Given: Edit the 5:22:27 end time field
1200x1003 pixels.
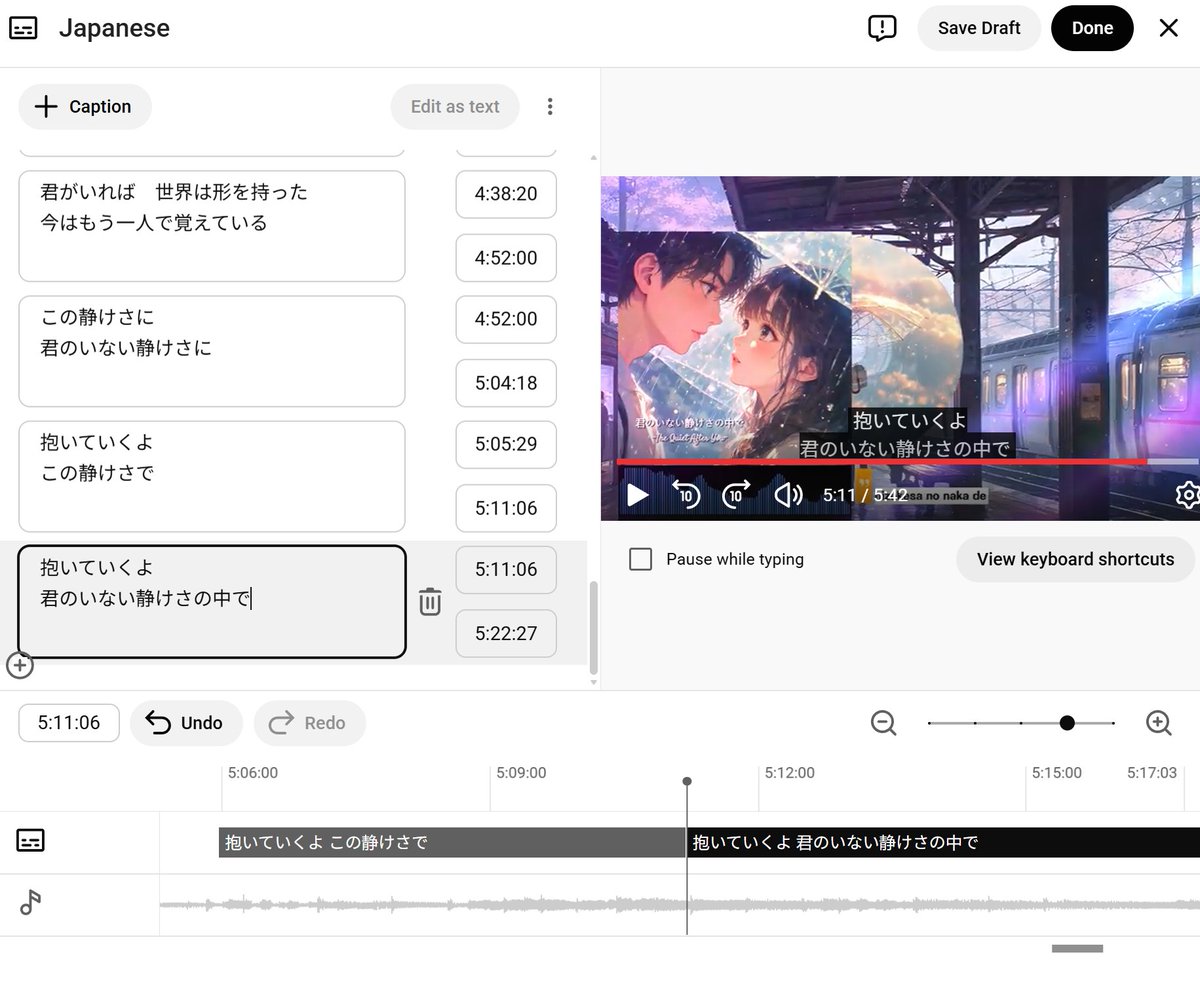Looking at the screenshot, I should coord(506,633).
